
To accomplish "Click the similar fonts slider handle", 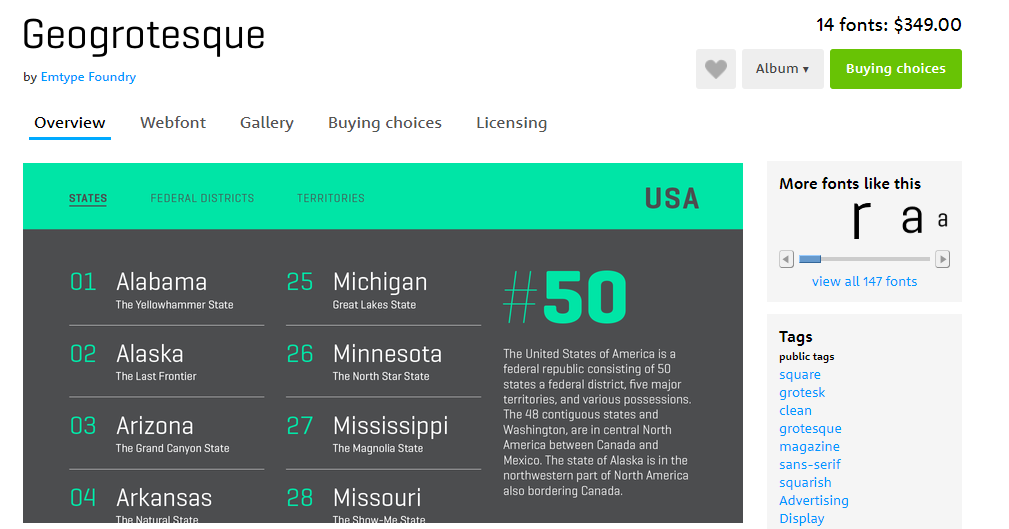I will click(x=810, y=259).
